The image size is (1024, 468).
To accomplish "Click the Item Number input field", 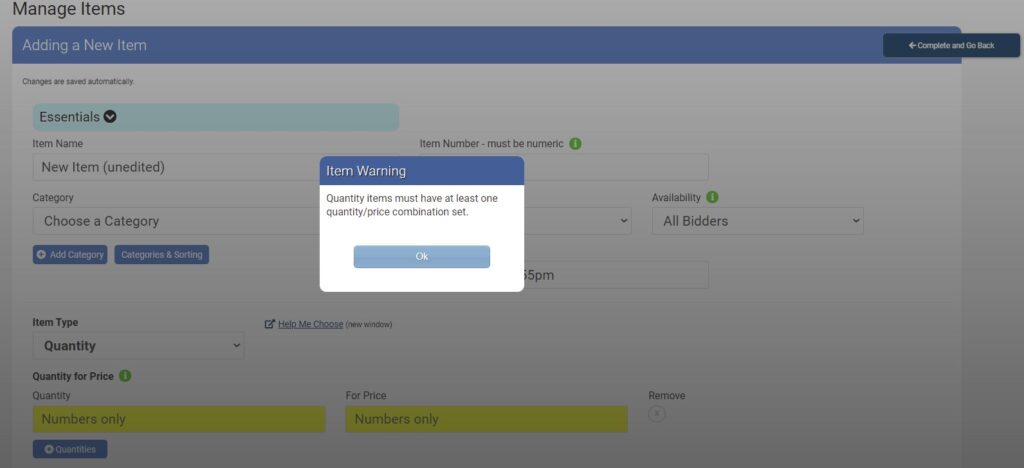I will click(615, 167).
